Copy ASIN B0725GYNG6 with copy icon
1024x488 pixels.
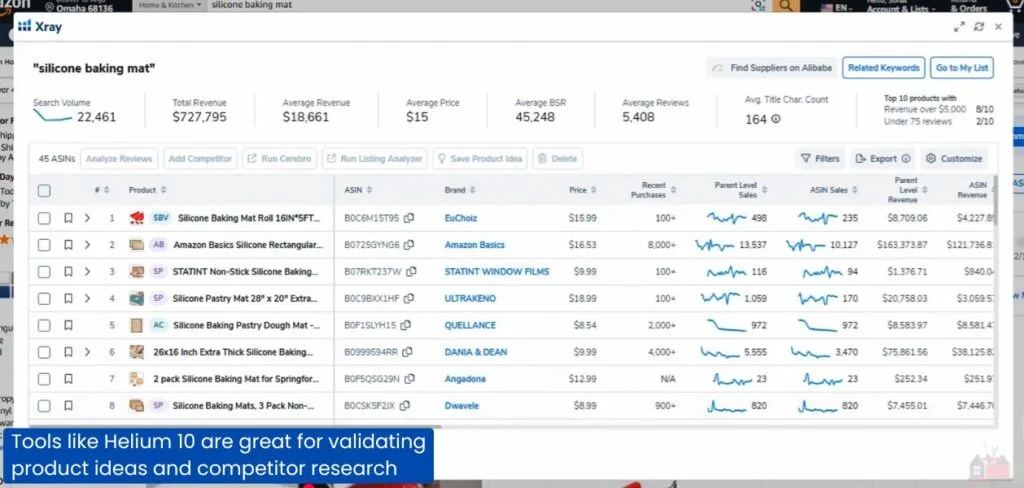coord(409,245)
